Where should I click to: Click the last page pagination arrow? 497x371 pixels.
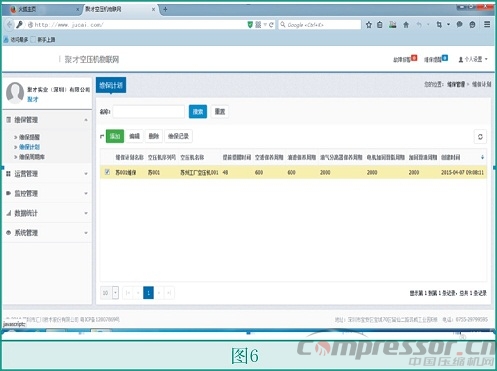tap(169, 293)
